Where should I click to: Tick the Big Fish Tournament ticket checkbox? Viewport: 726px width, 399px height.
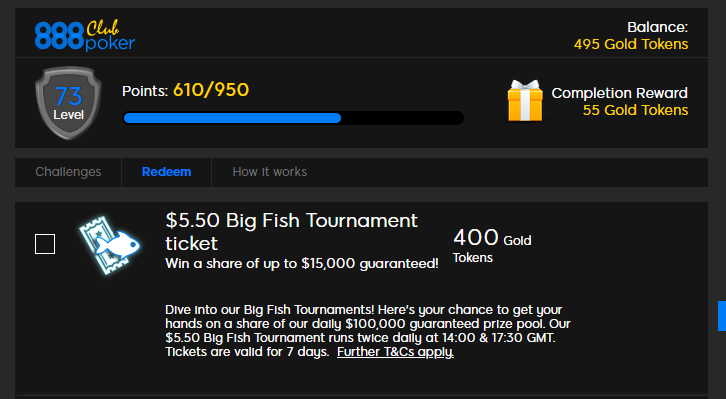tap(45, 244)
